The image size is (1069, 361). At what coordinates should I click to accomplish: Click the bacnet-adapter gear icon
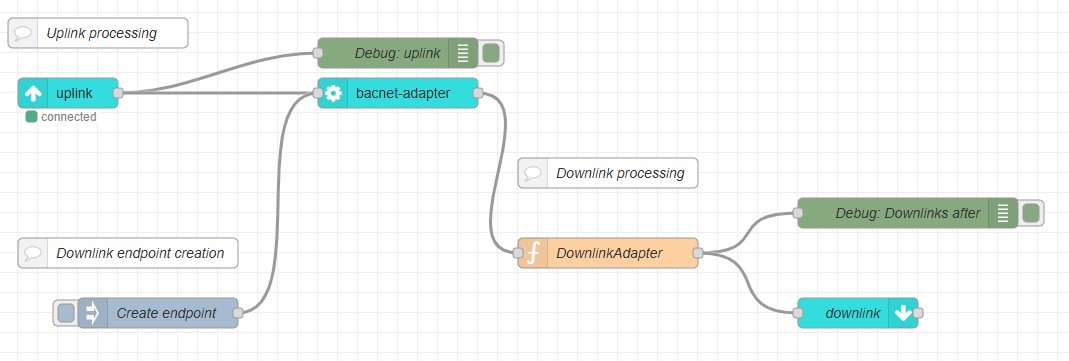[x=333, y=93]
